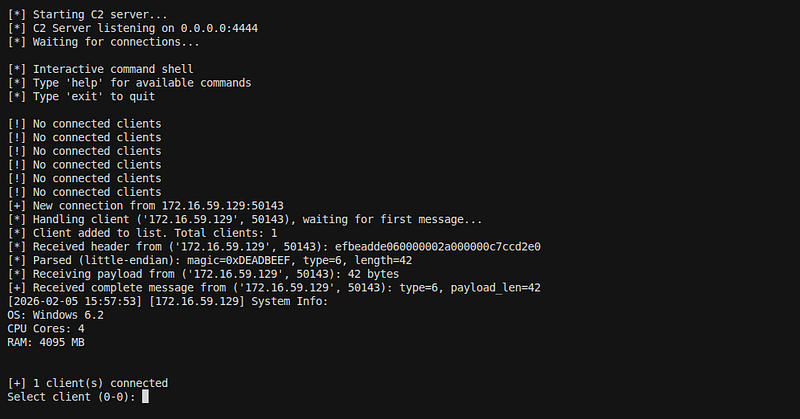
Task: Click the first 'No connected clients' warning
Action: 84,124
